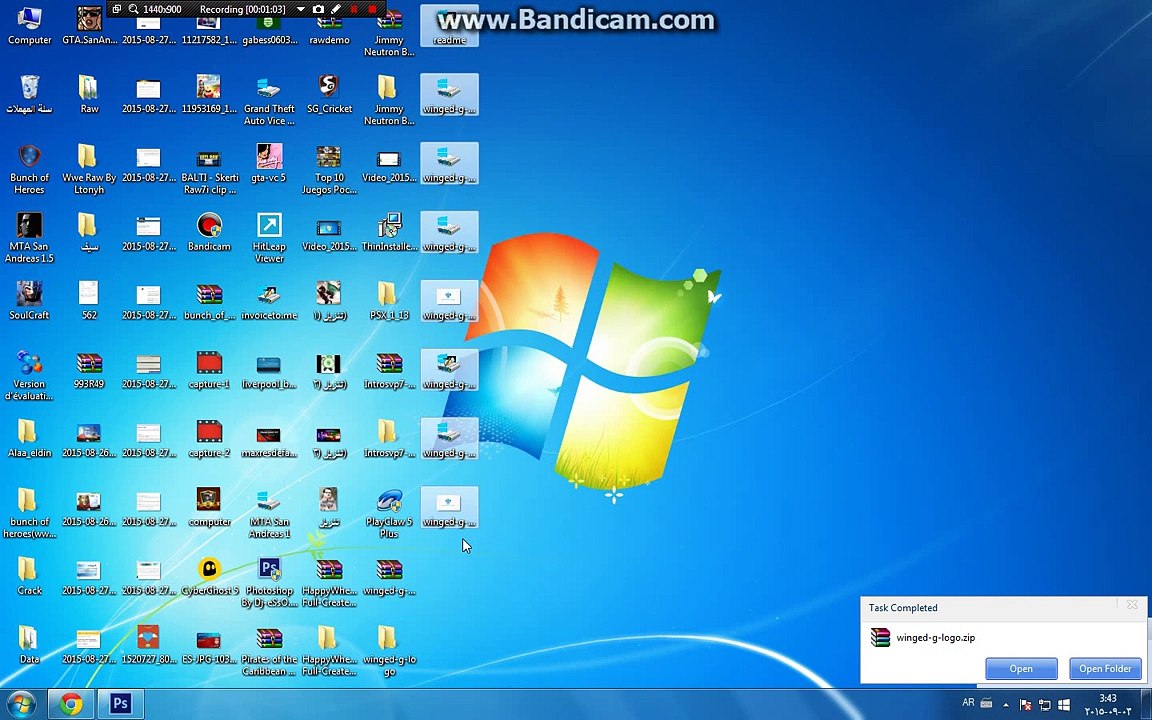Select the Wwe Raw By Ltonyh folder
1152x720 pixels.
coord(89,169)
